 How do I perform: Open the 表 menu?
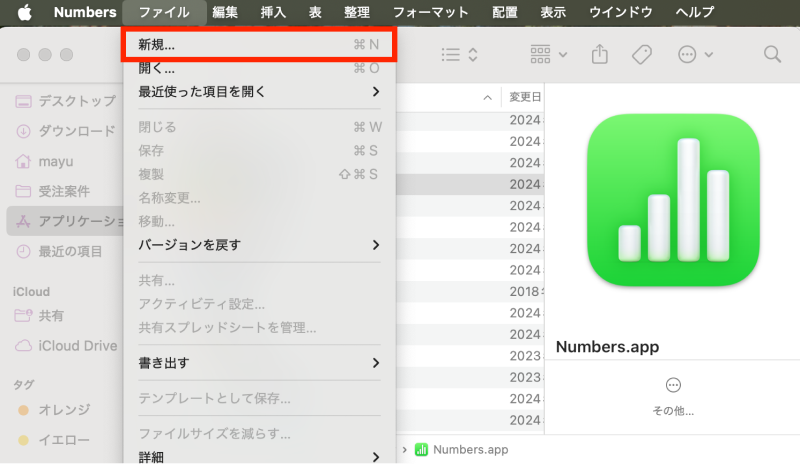point(315,12)
